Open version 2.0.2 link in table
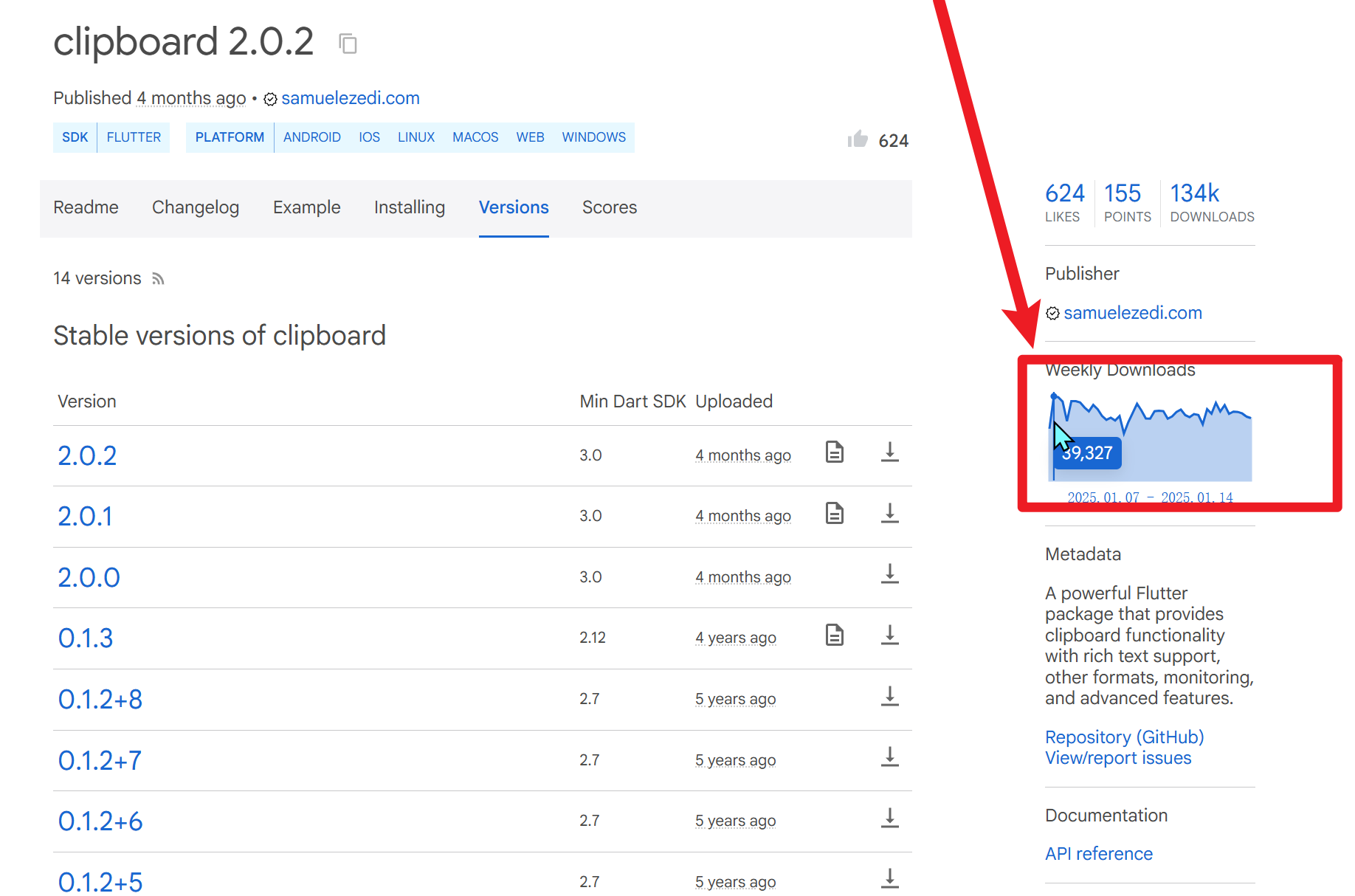The height and width of the screenshot is (896, 1355). click(x=87, y=456)
